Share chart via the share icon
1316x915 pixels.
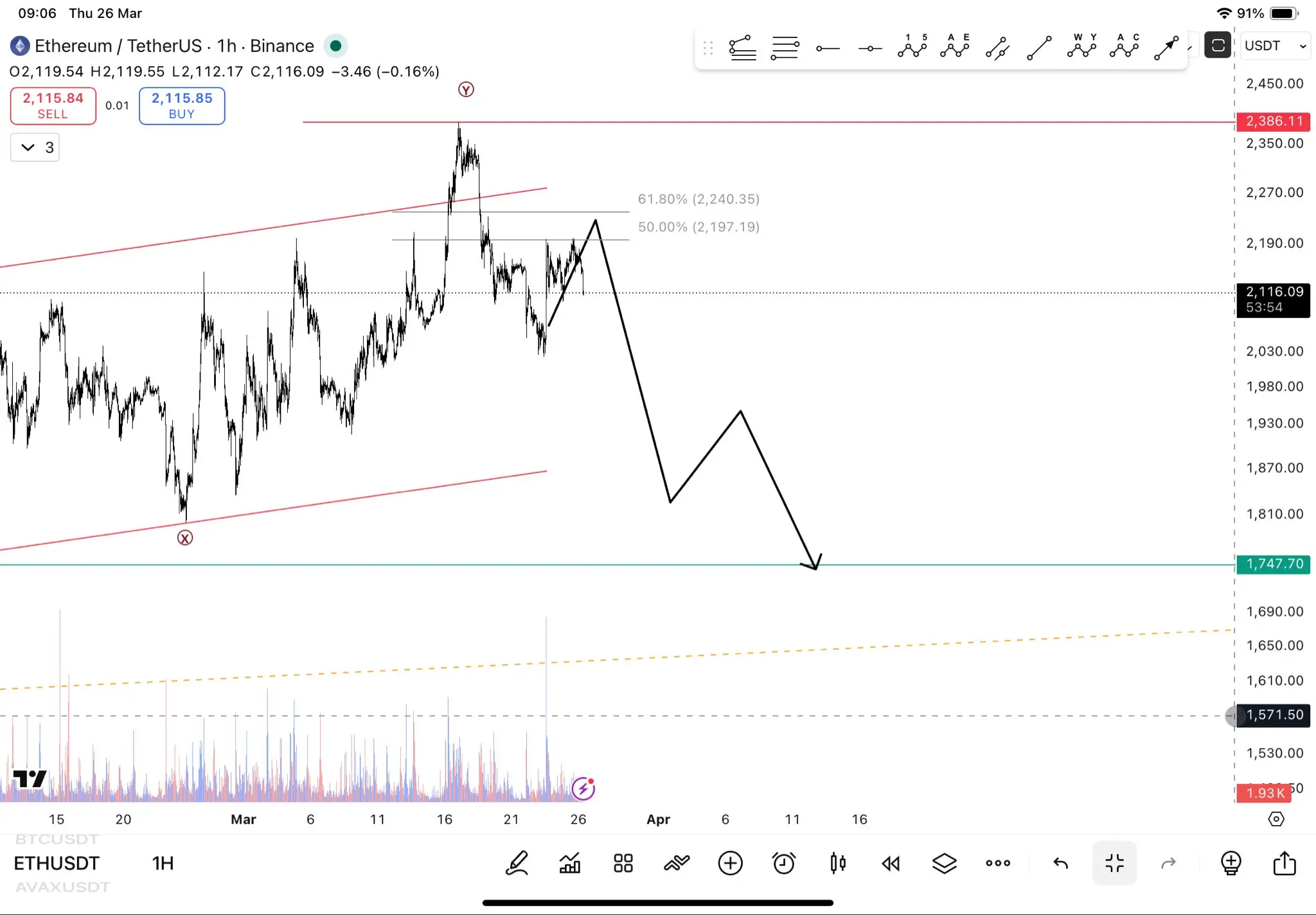(x=1284, y=863)
